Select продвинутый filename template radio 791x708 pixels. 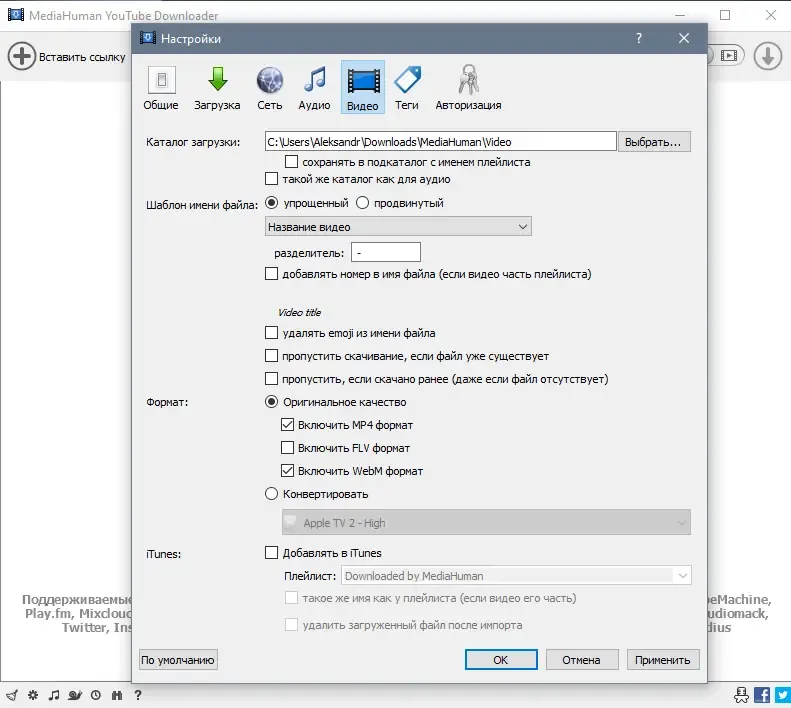coord(362,203)
